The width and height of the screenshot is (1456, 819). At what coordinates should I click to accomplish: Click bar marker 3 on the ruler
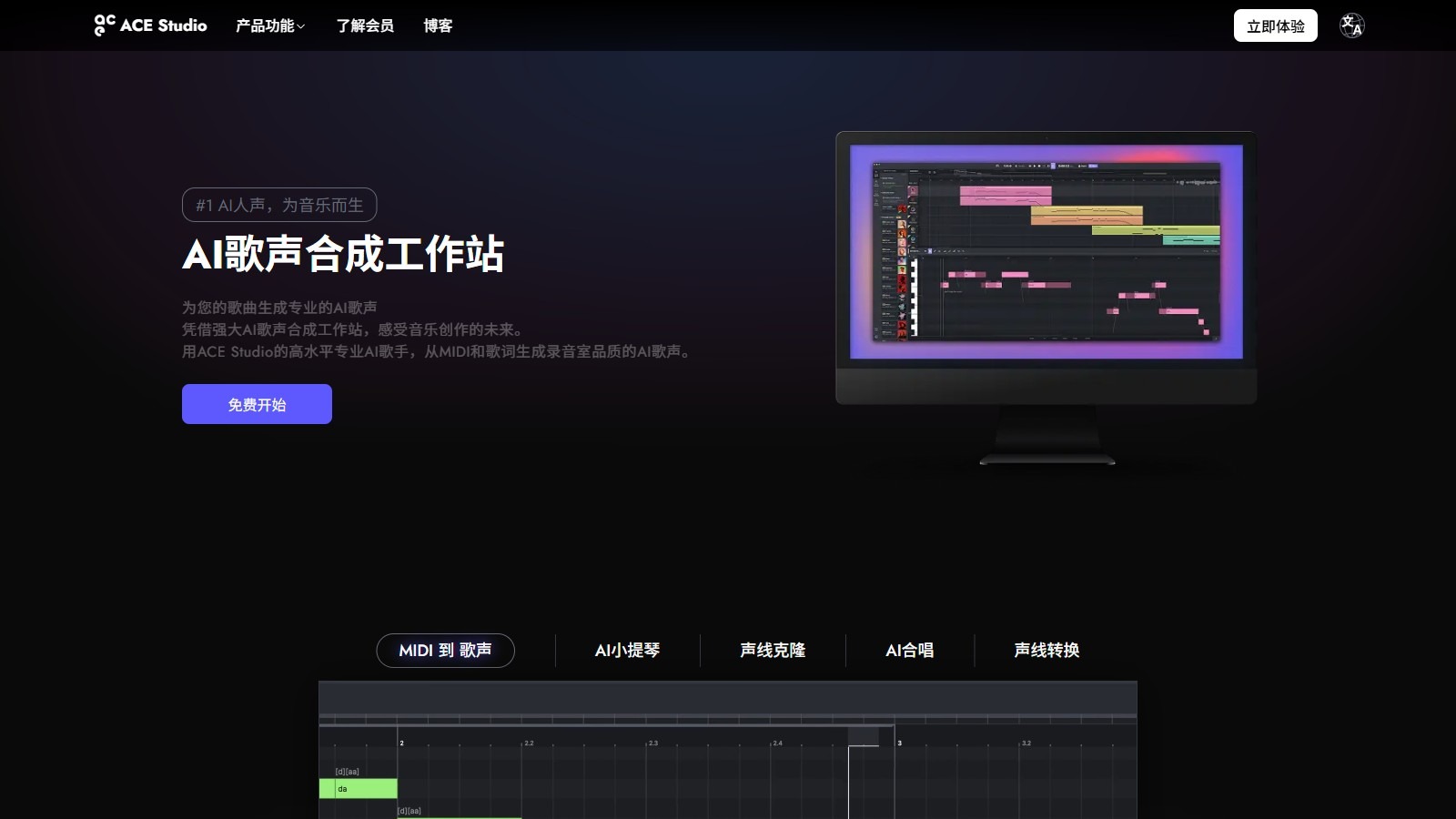[x=899, y=742]
